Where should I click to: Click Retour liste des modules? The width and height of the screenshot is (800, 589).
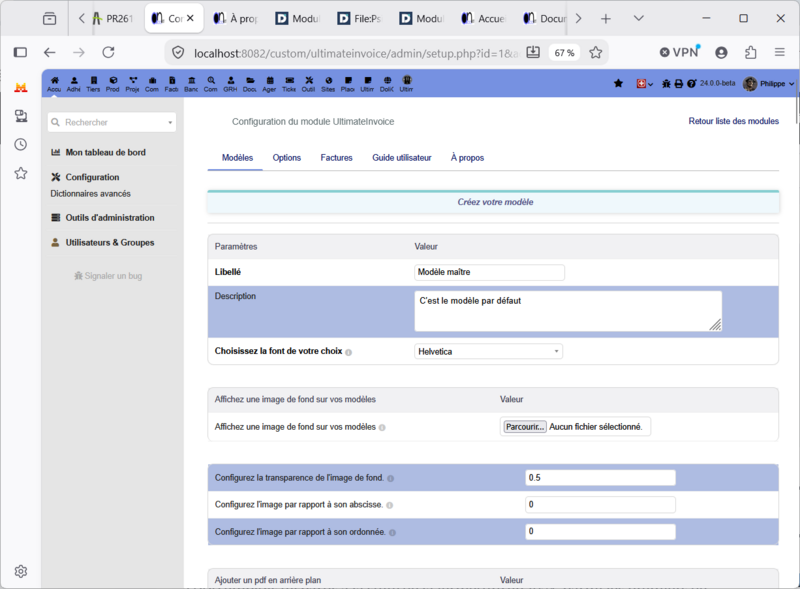[x=734, y=121]
